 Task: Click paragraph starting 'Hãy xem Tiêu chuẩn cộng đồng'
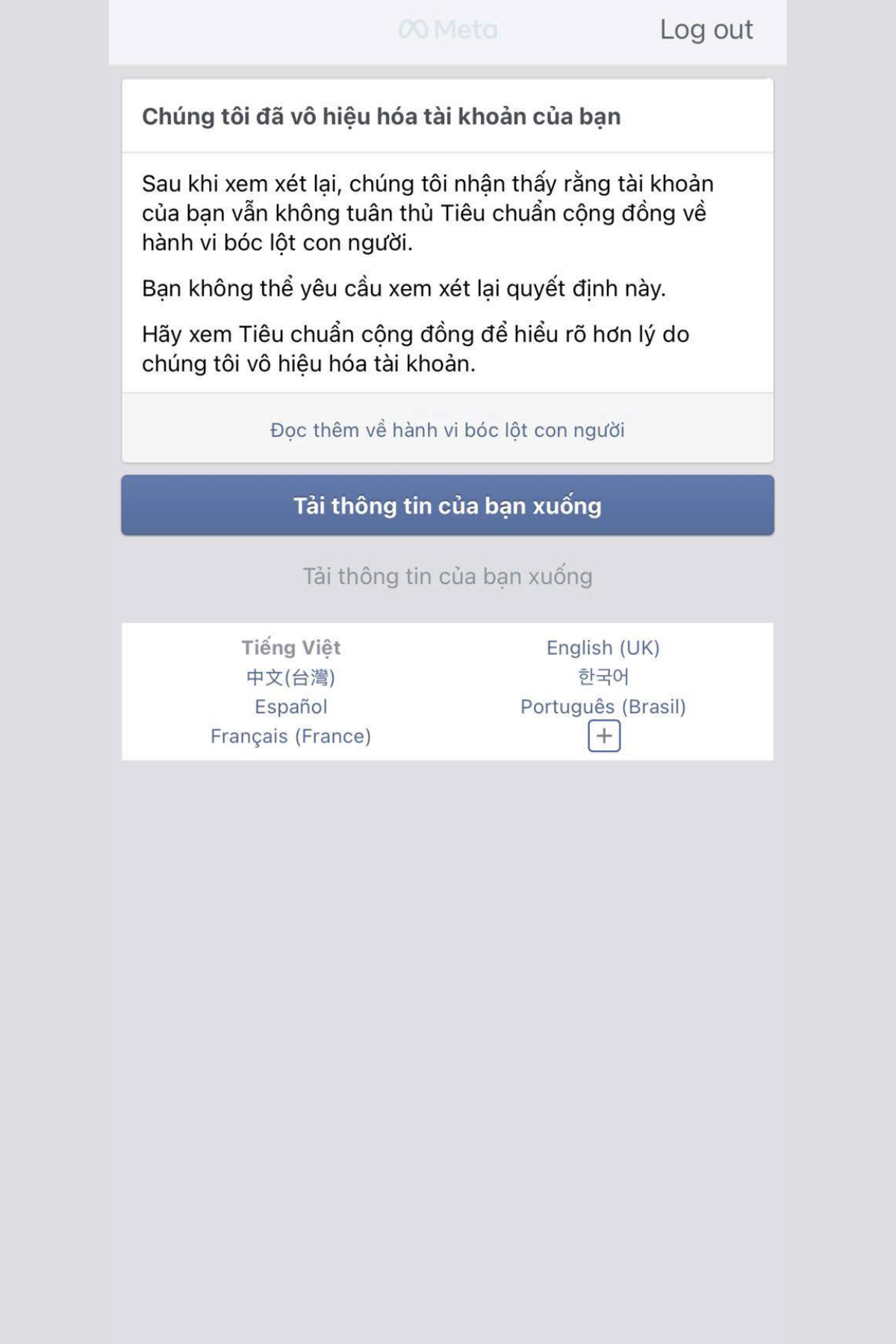[x=416, y=349]
